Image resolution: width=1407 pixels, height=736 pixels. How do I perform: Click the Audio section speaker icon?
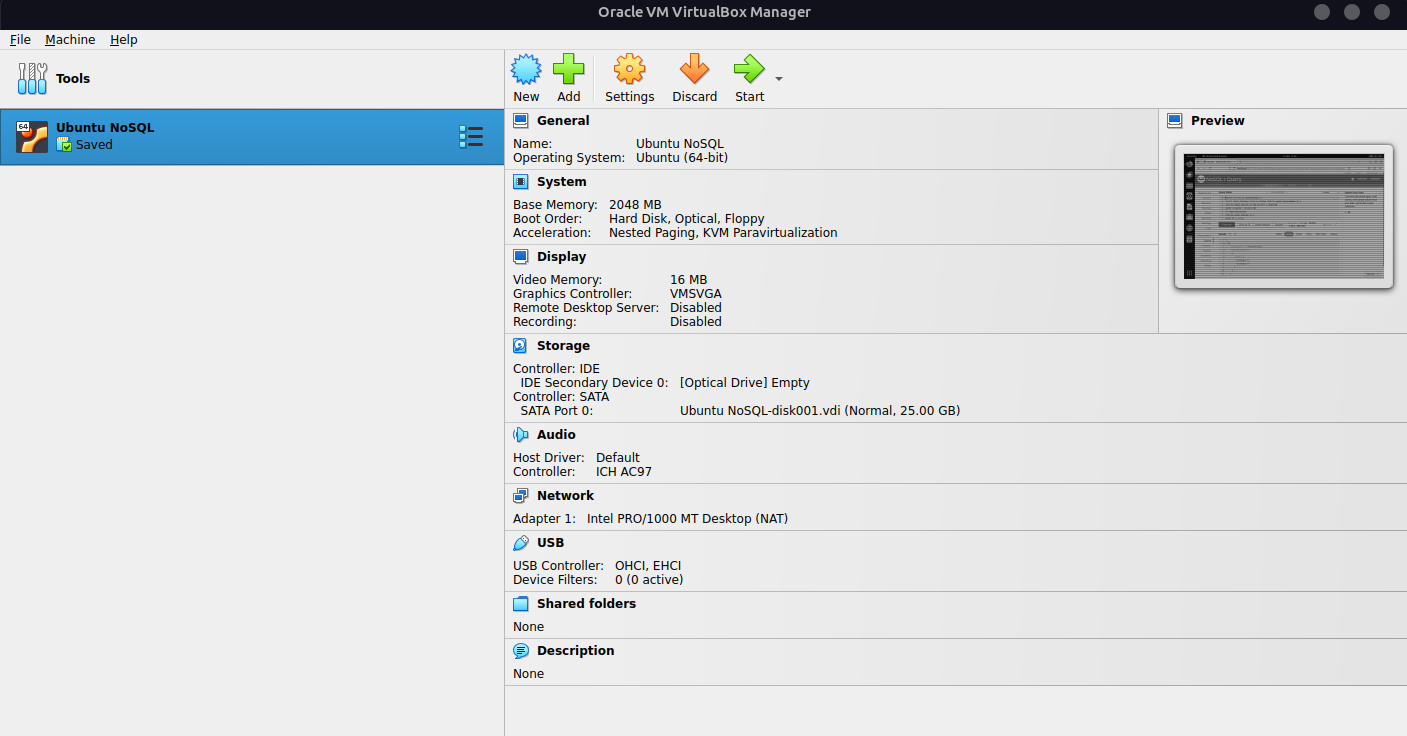click(x=520, y=435)
